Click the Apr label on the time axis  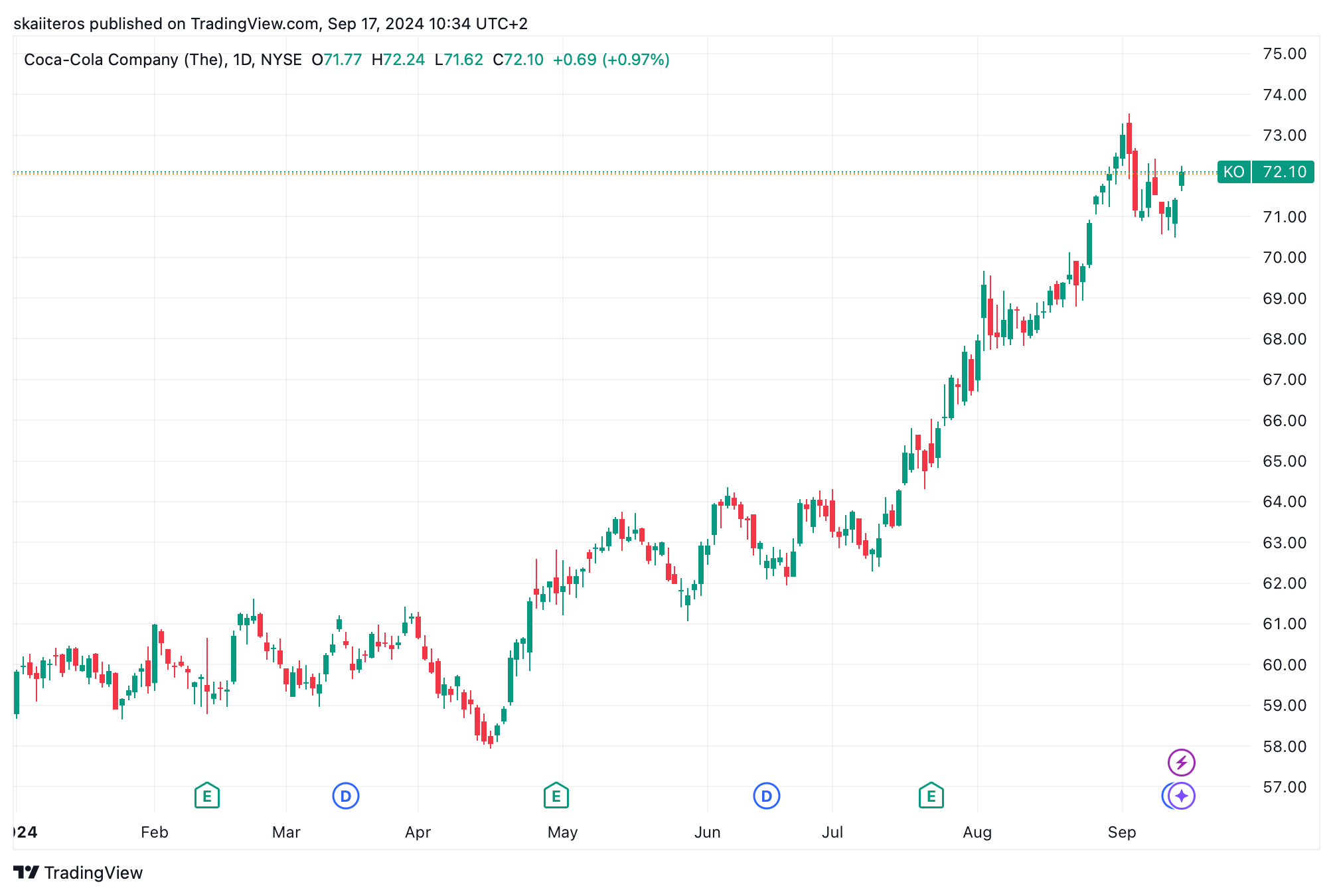418,832
